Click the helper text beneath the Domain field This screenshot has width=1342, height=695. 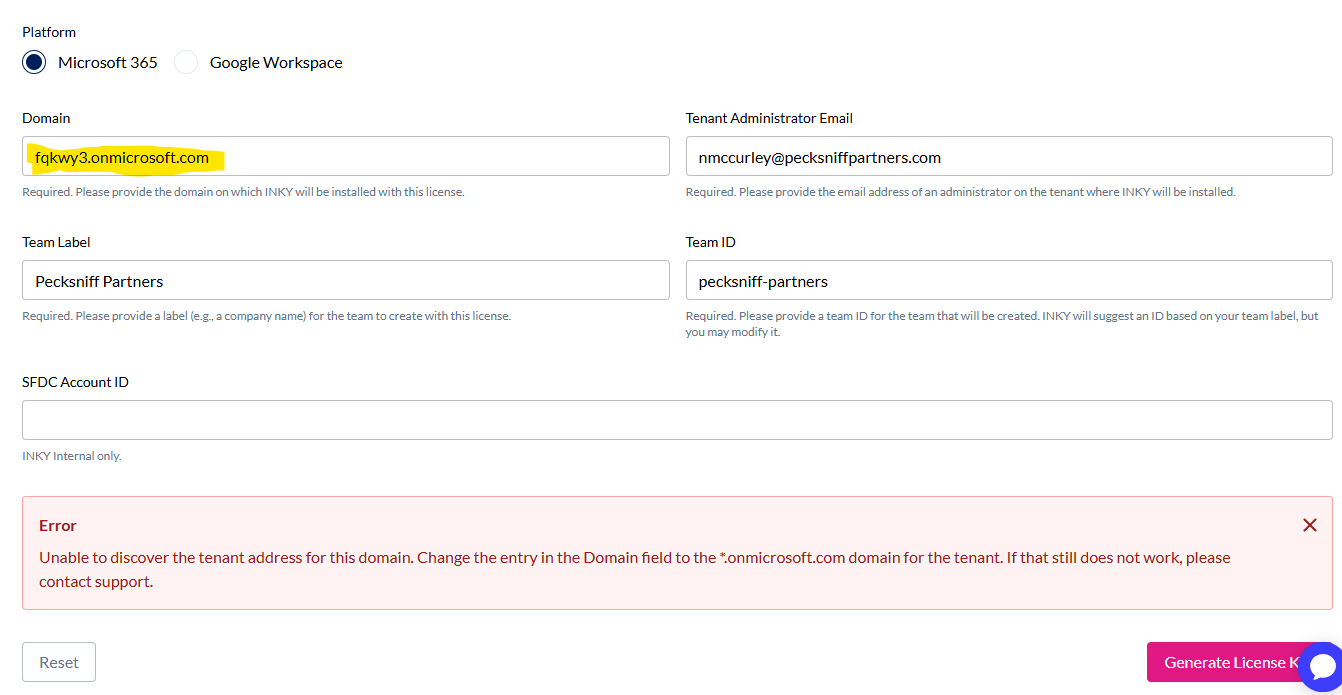point(243,192)
